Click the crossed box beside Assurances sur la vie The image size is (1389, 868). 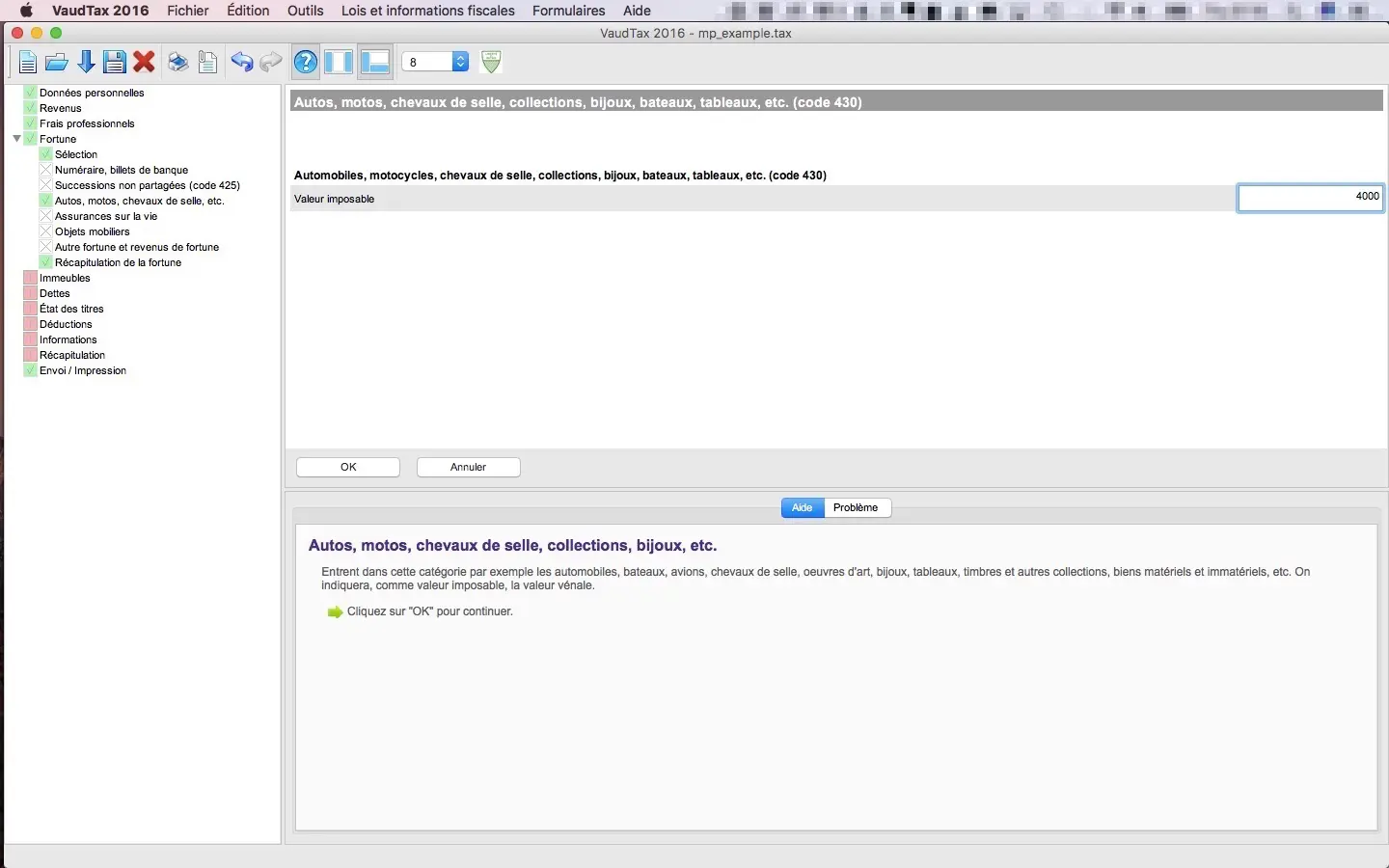[45, 216]
